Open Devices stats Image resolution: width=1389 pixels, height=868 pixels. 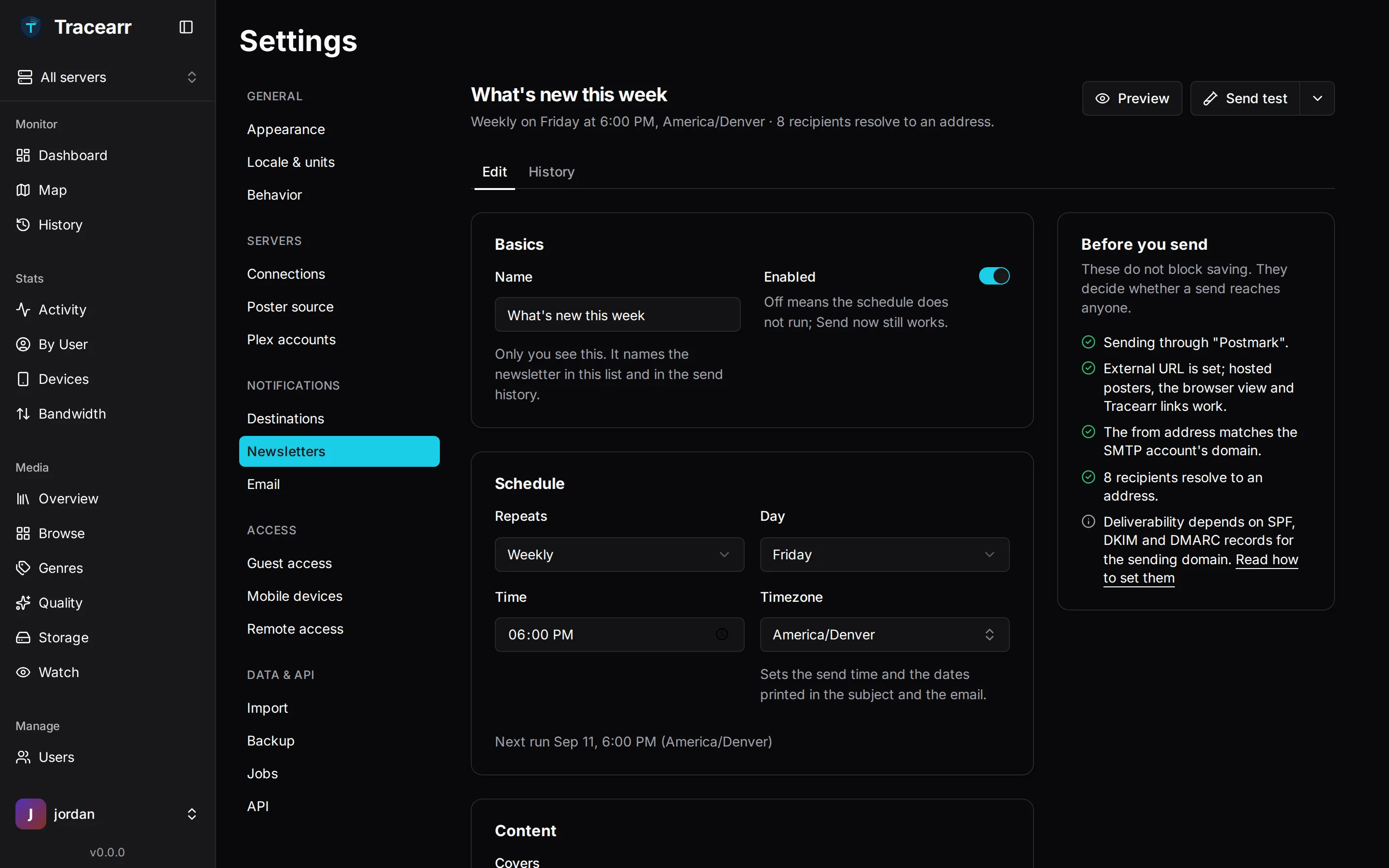coord(108,379)
